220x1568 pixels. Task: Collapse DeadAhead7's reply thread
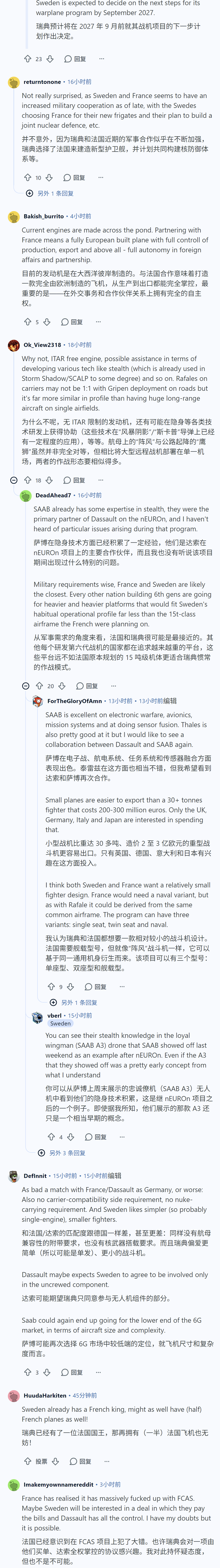coord(26,686)
